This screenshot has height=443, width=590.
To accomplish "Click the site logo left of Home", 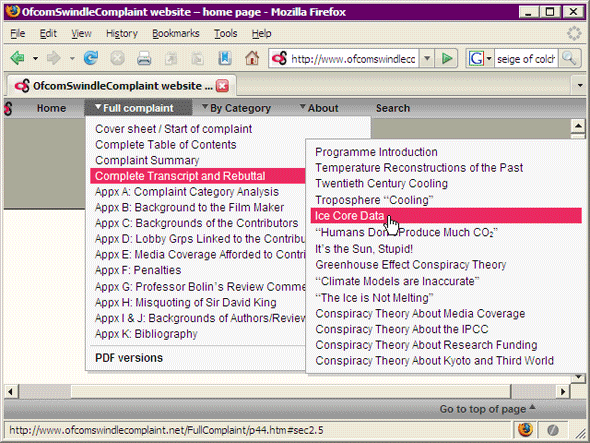I will pyautogui.click(x=8, y=108).
